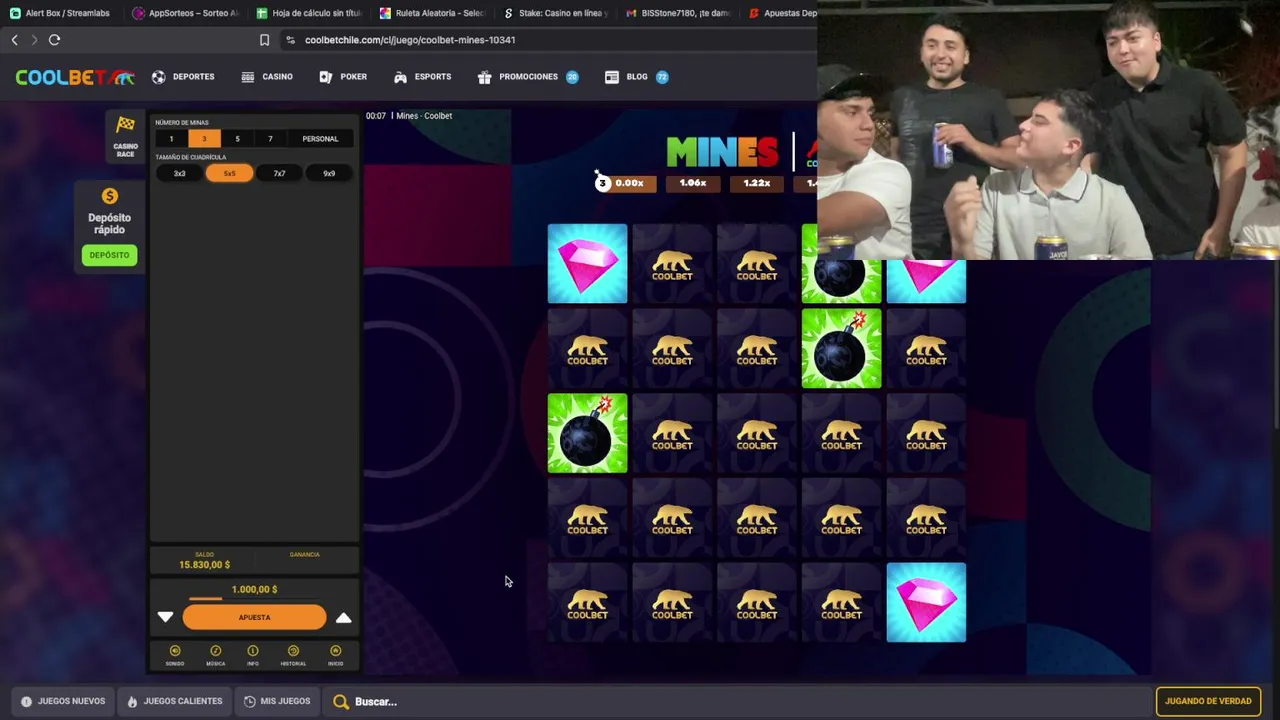Click the diamond tile in bottom grid row
Image resolution: width=1280 pixels, height=720 pixels.
[x=926, y=603]
